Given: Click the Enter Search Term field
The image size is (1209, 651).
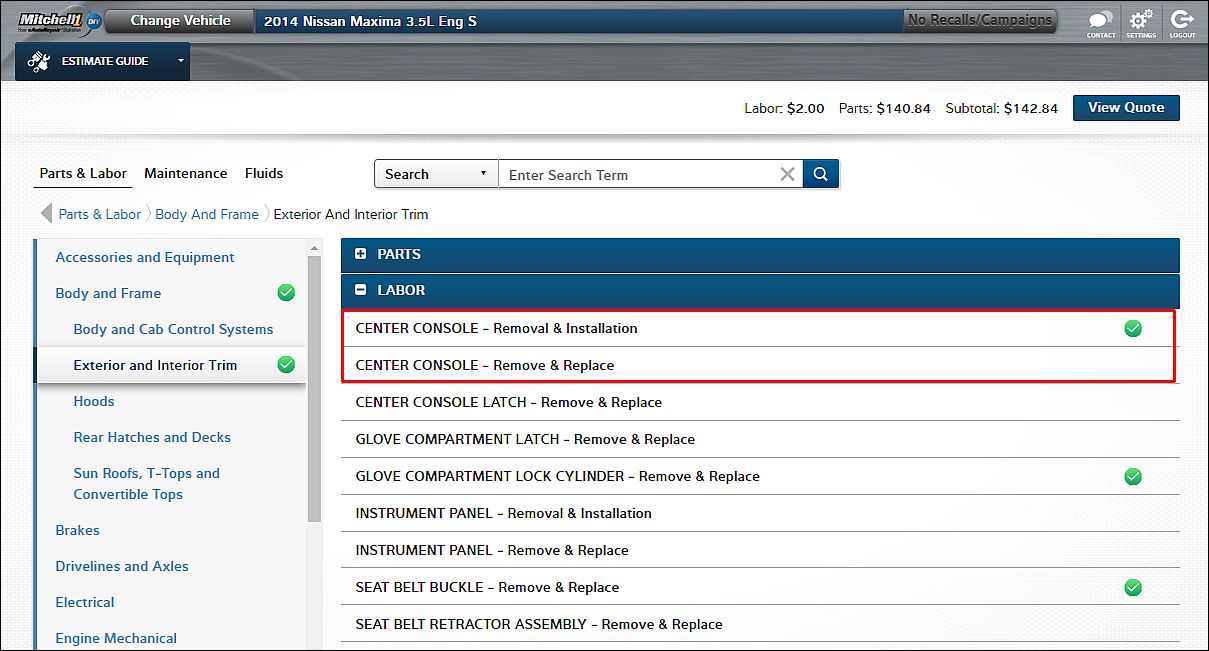Looking at the screenshot, I should (640, 175).
